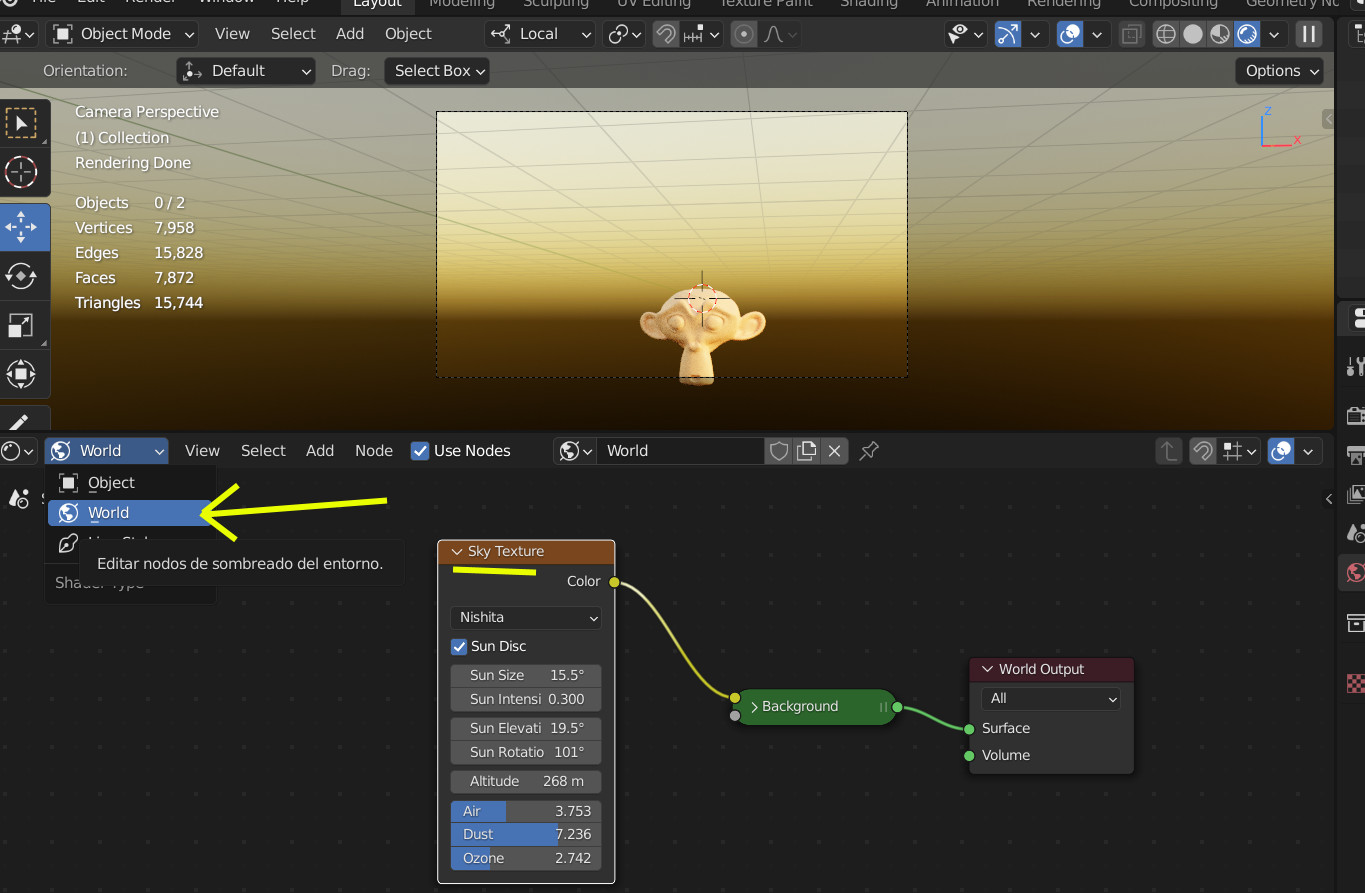Select the Select Box tool in the viewport toolbar
This screenshot has width=1365, height=893.
(21, 124)
